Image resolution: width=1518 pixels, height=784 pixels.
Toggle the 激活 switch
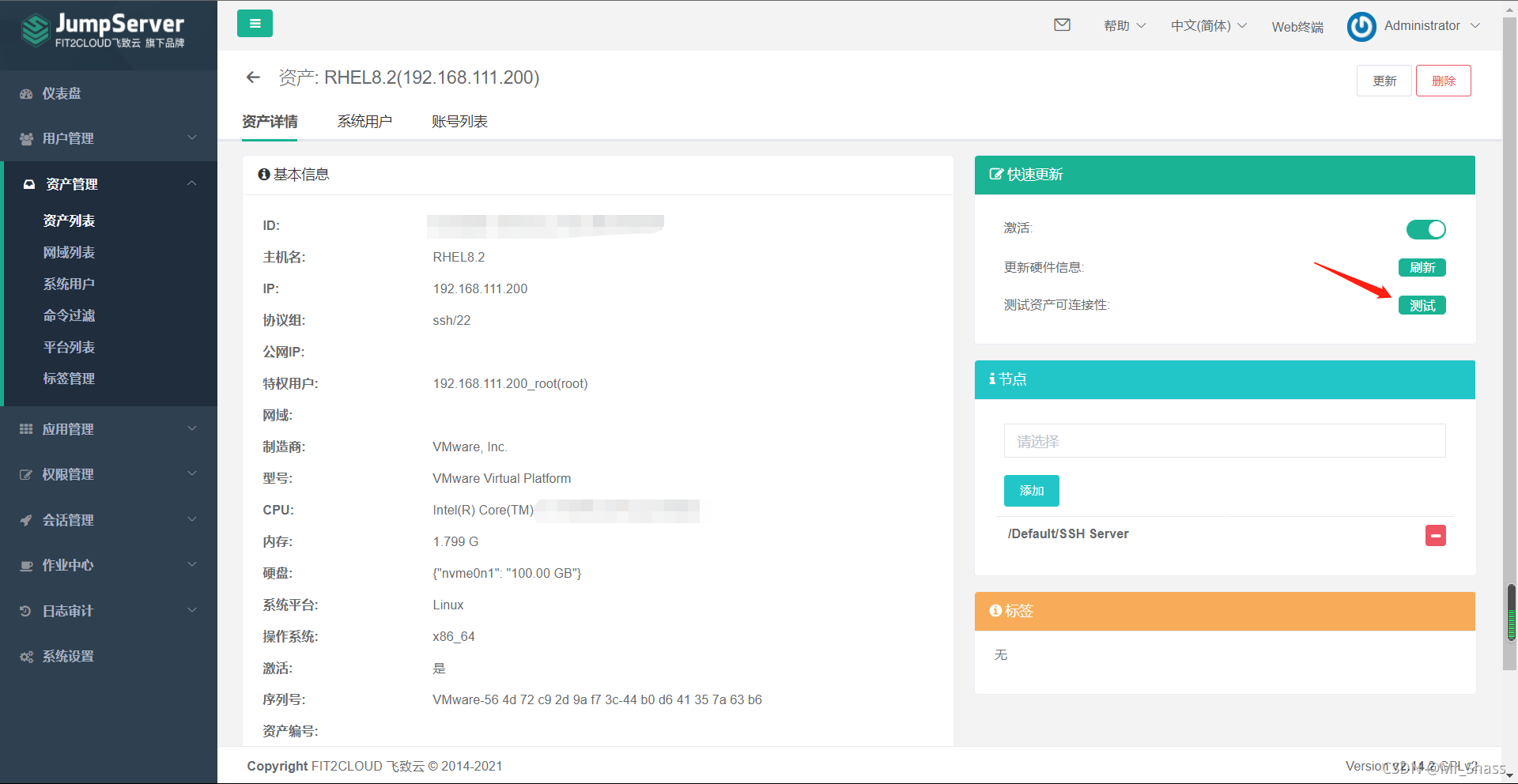point(1426,229)
